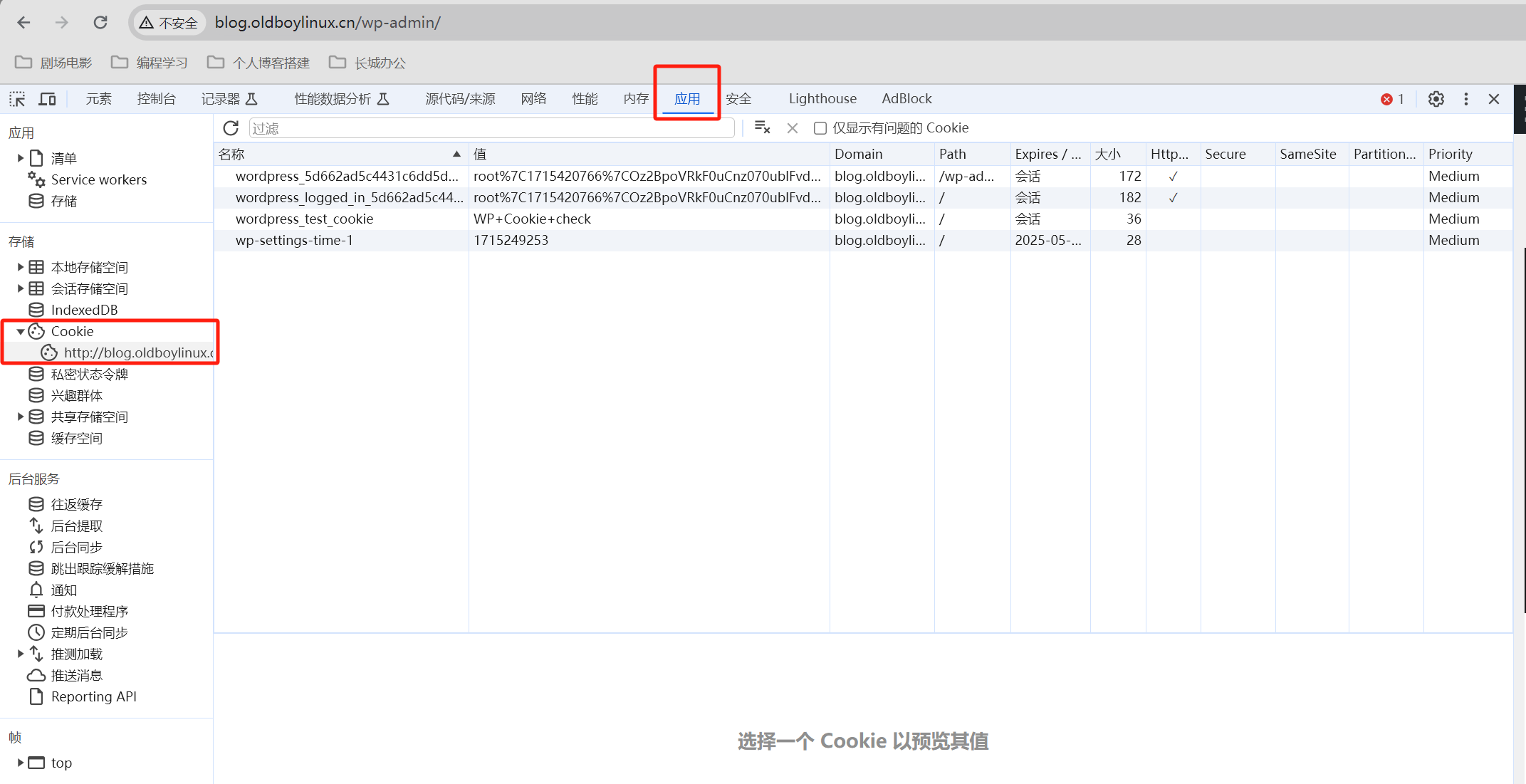1526x784 pixels.
Task: Refresh the cookie list
Action: tap(231, 128)
